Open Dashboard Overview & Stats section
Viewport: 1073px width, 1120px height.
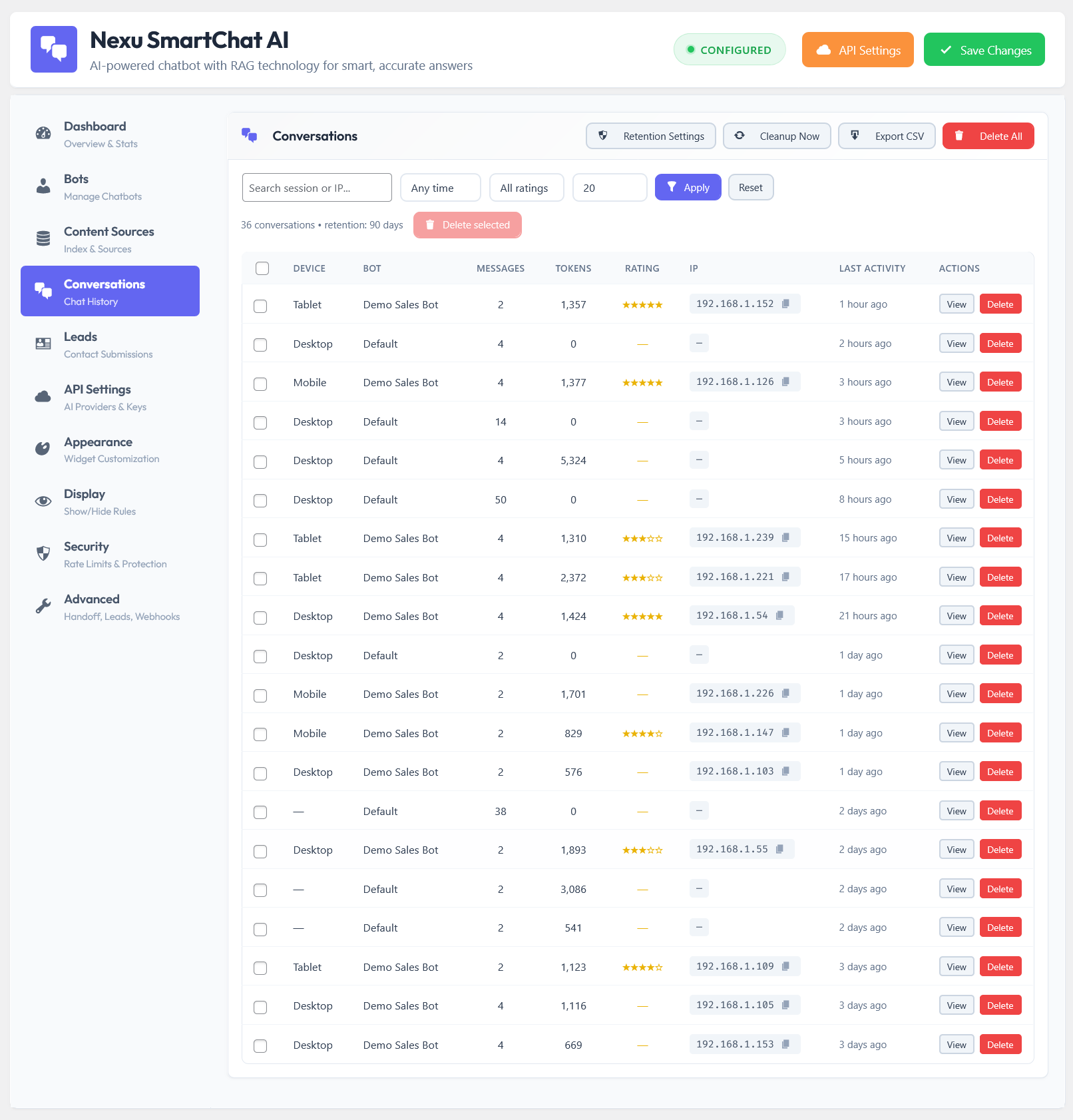coord(110,134)
